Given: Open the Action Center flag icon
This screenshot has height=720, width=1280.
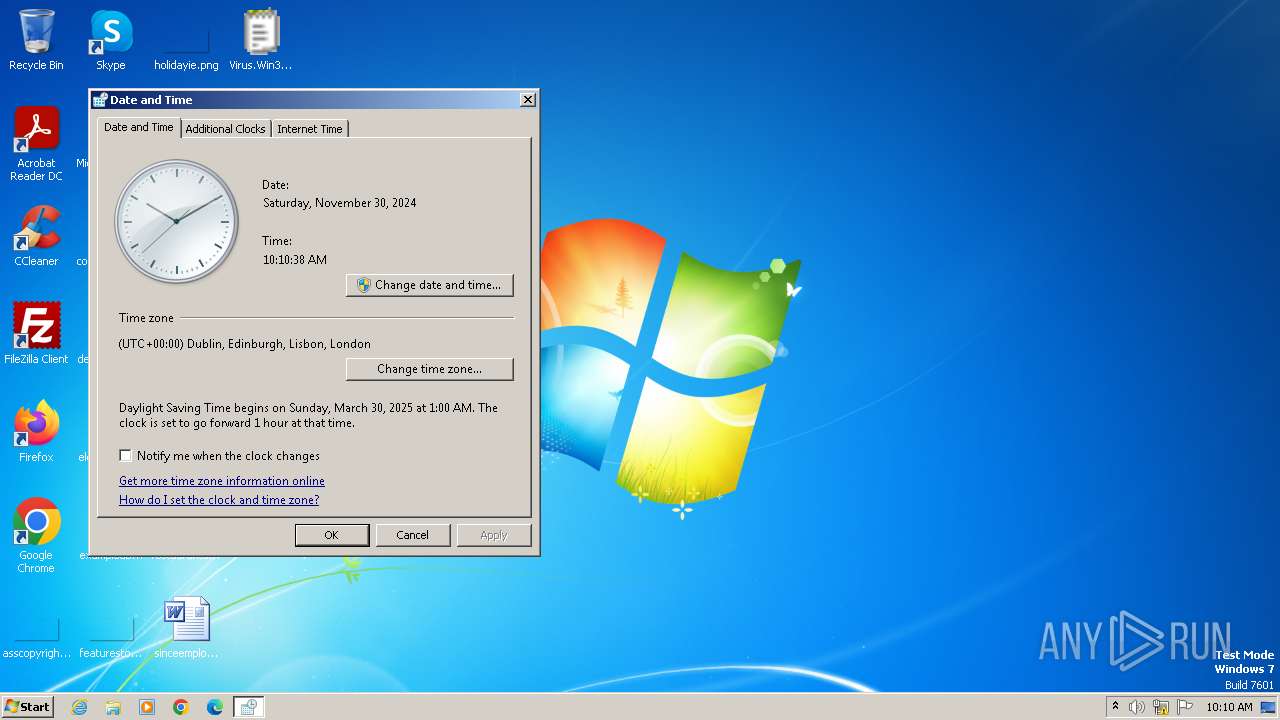Looking at the screenshot, I should click(1185, 707).
